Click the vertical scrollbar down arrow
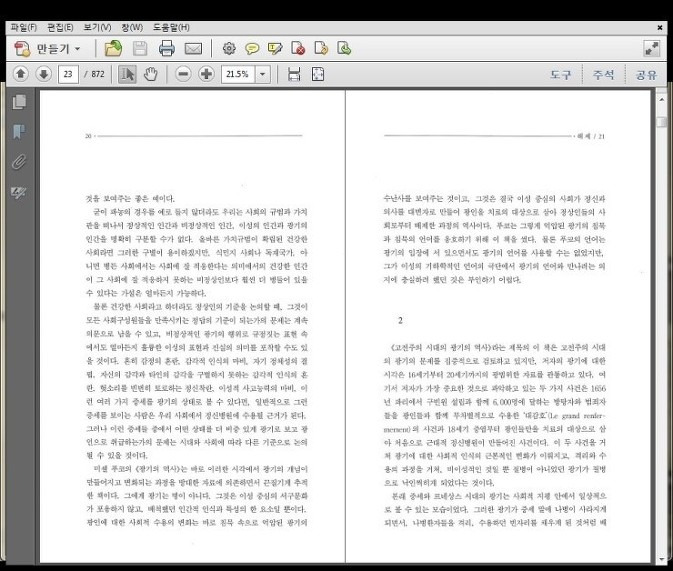 (x=661, y=559)
